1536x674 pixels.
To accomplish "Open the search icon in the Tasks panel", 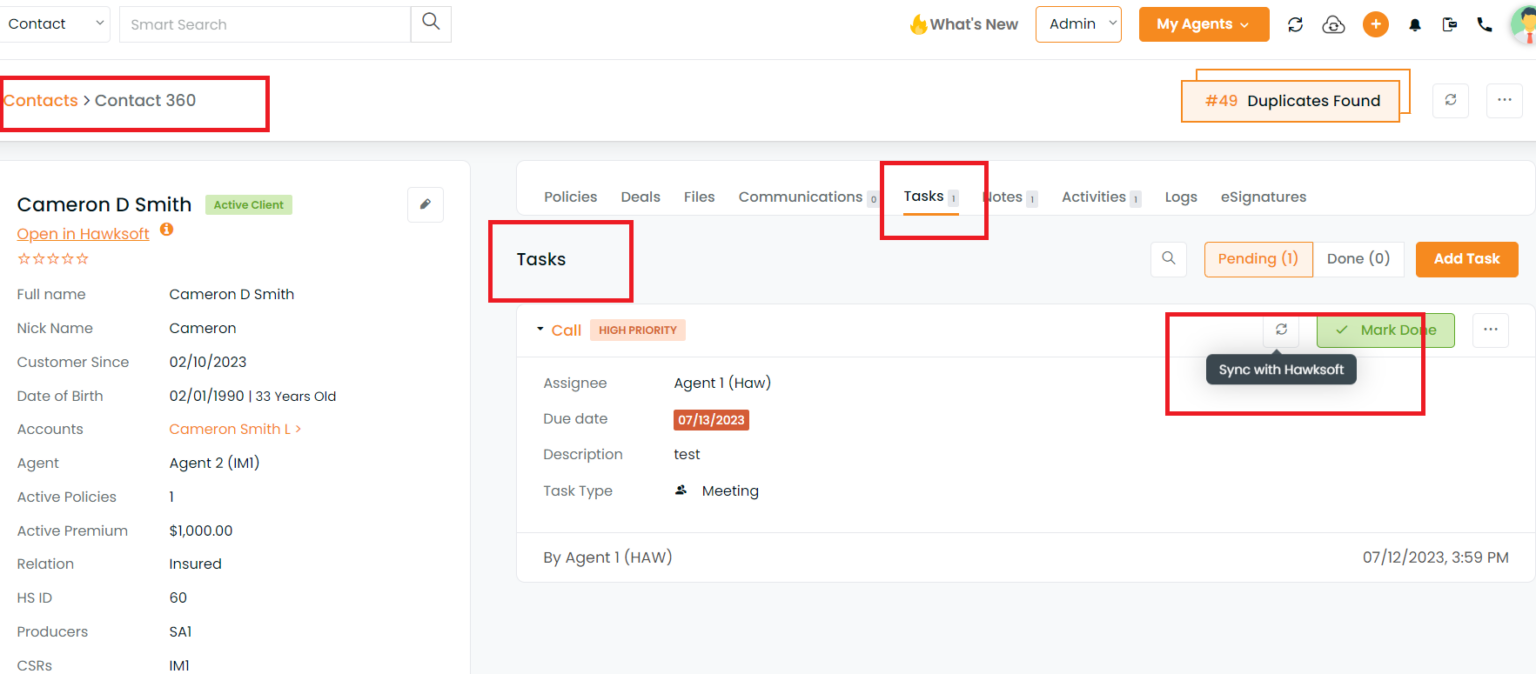I will (x=1168, y=259).
